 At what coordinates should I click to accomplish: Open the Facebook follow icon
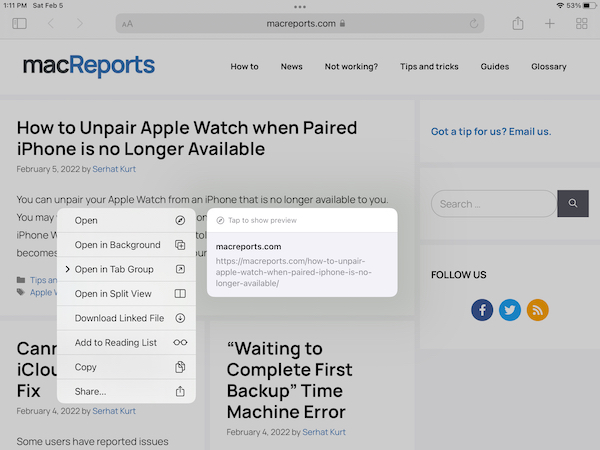(x=482, y=310)
